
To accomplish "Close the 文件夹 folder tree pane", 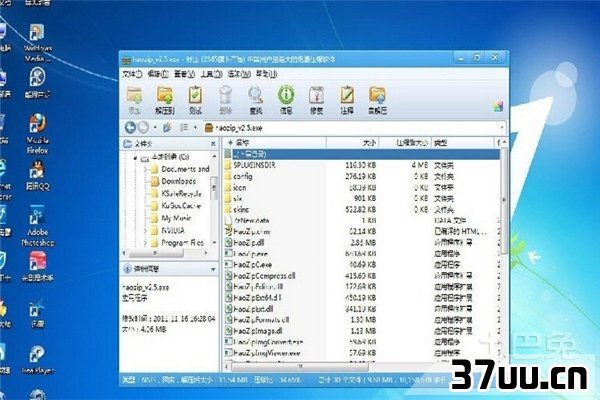I will click(213, 144).
